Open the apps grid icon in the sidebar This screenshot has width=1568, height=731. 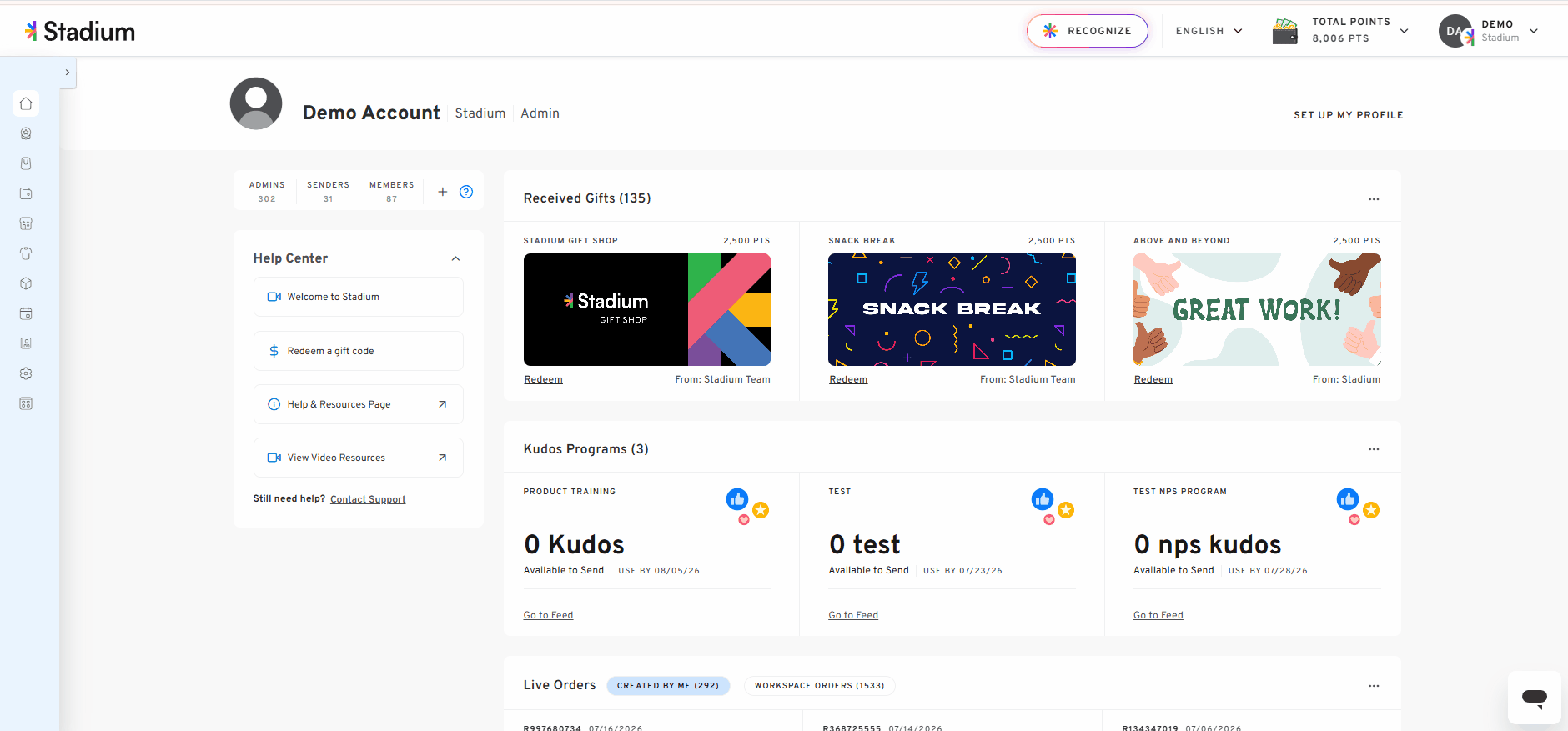point(26,403)
